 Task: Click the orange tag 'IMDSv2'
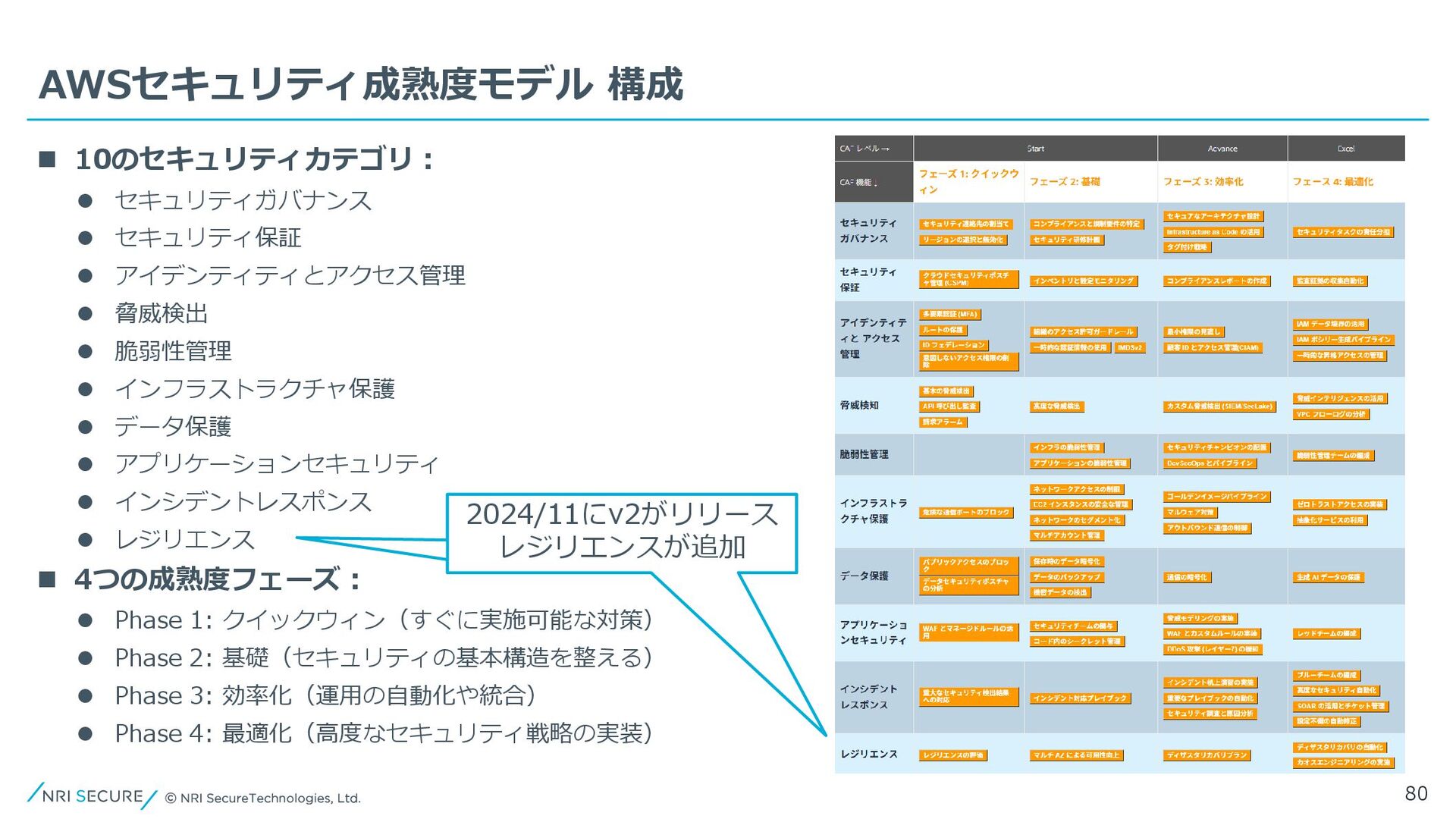(x=1129, y=348)
